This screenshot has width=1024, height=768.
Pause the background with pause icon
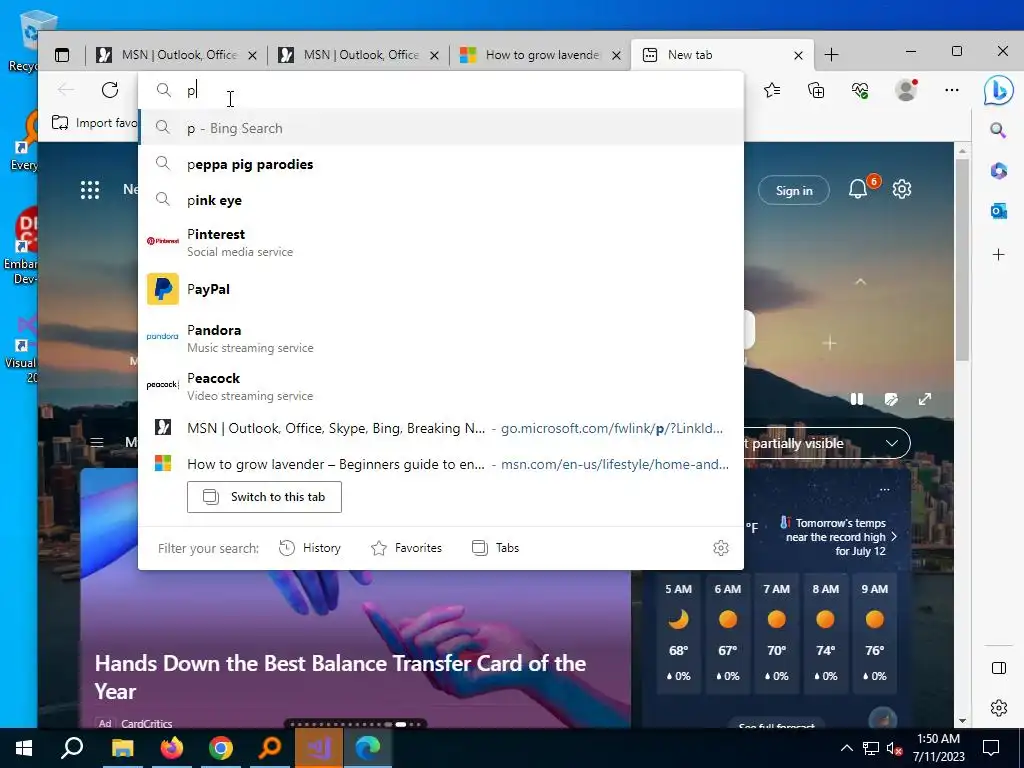pos(857,399)
